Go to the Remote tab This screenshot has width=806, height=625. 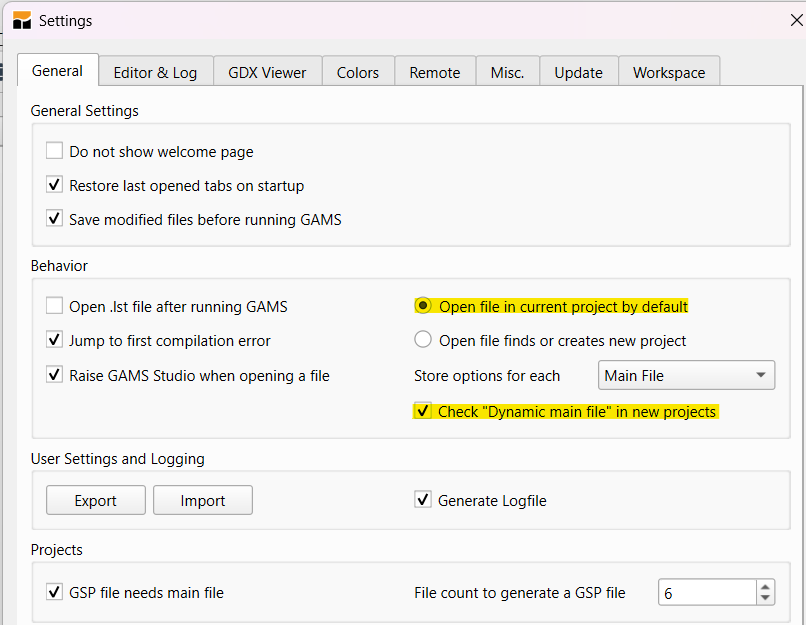(x=434, y=72)
